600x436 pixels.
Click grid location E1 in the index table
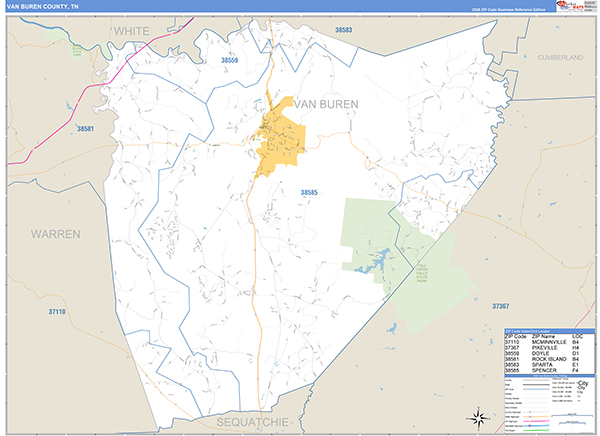coord(575,365)
